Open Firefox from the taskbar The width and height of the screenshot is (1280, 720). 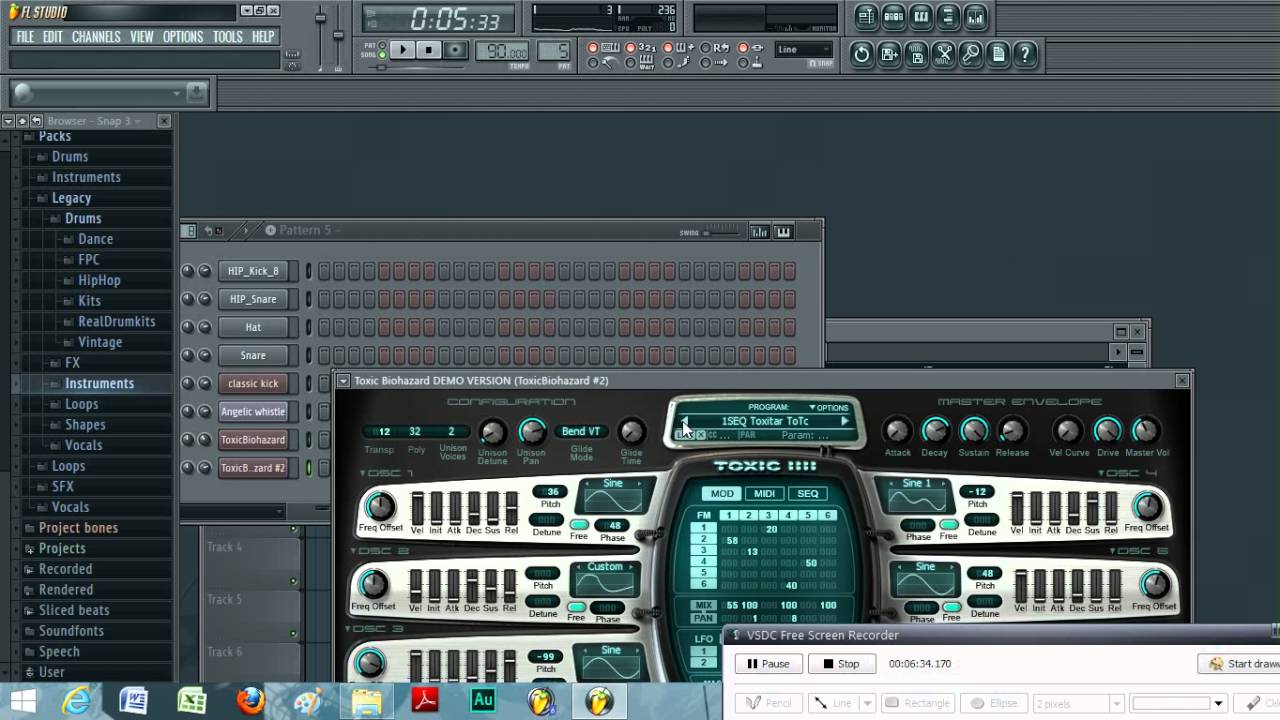(250, 700)
